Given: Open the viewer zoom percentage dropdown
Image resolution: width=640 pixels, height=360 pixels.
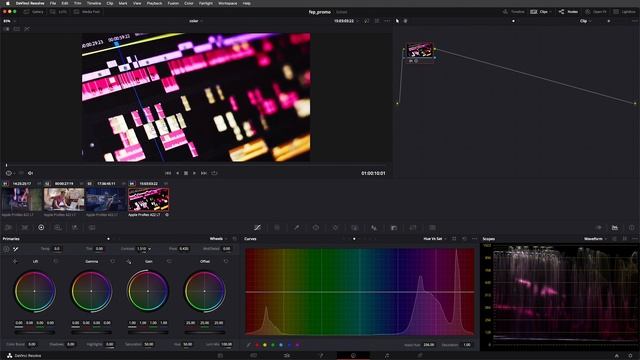Looking at the screenshot, I should [9, 21].
